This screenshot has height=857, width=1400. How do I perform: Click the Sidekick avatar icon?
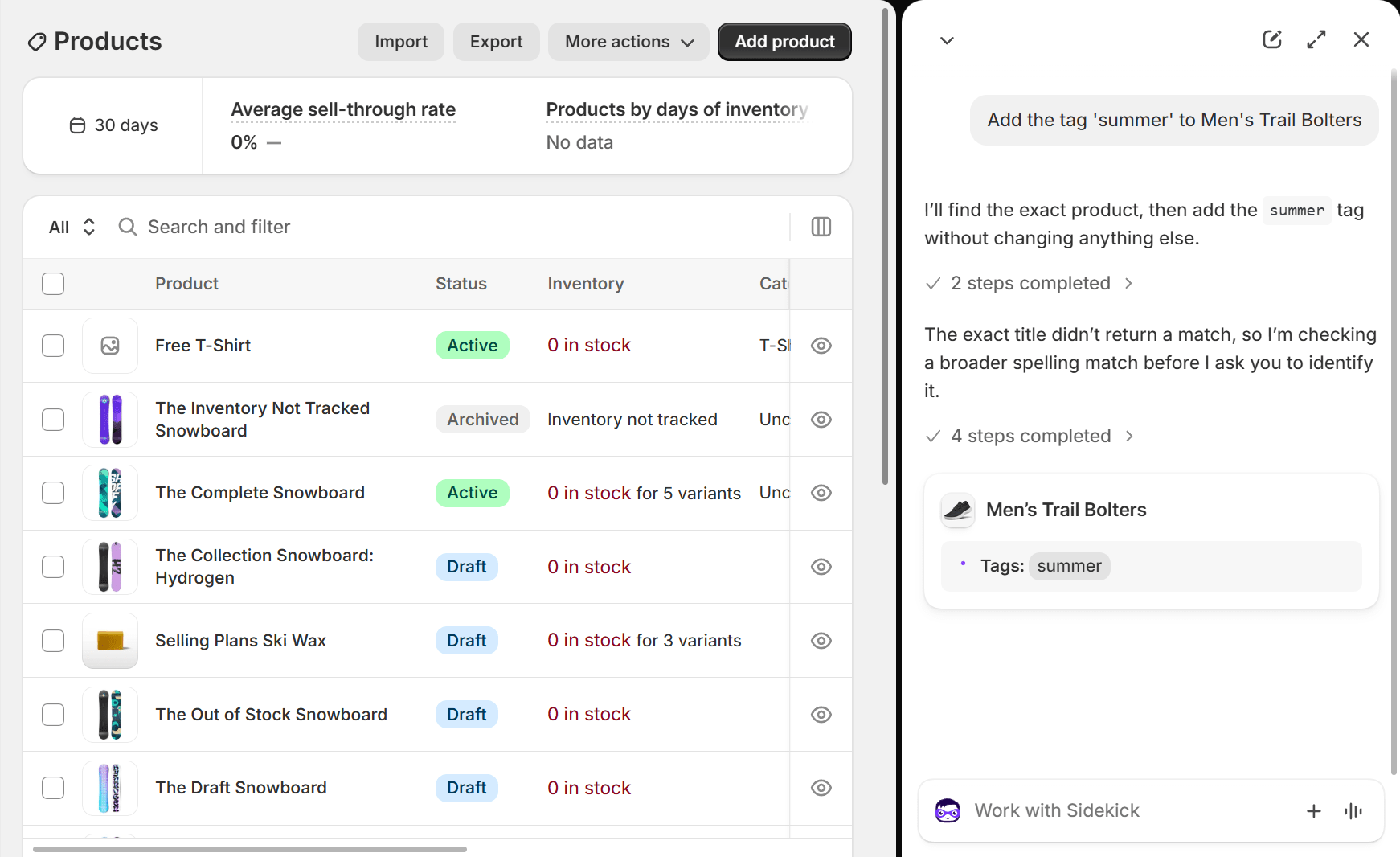[948, 810]
